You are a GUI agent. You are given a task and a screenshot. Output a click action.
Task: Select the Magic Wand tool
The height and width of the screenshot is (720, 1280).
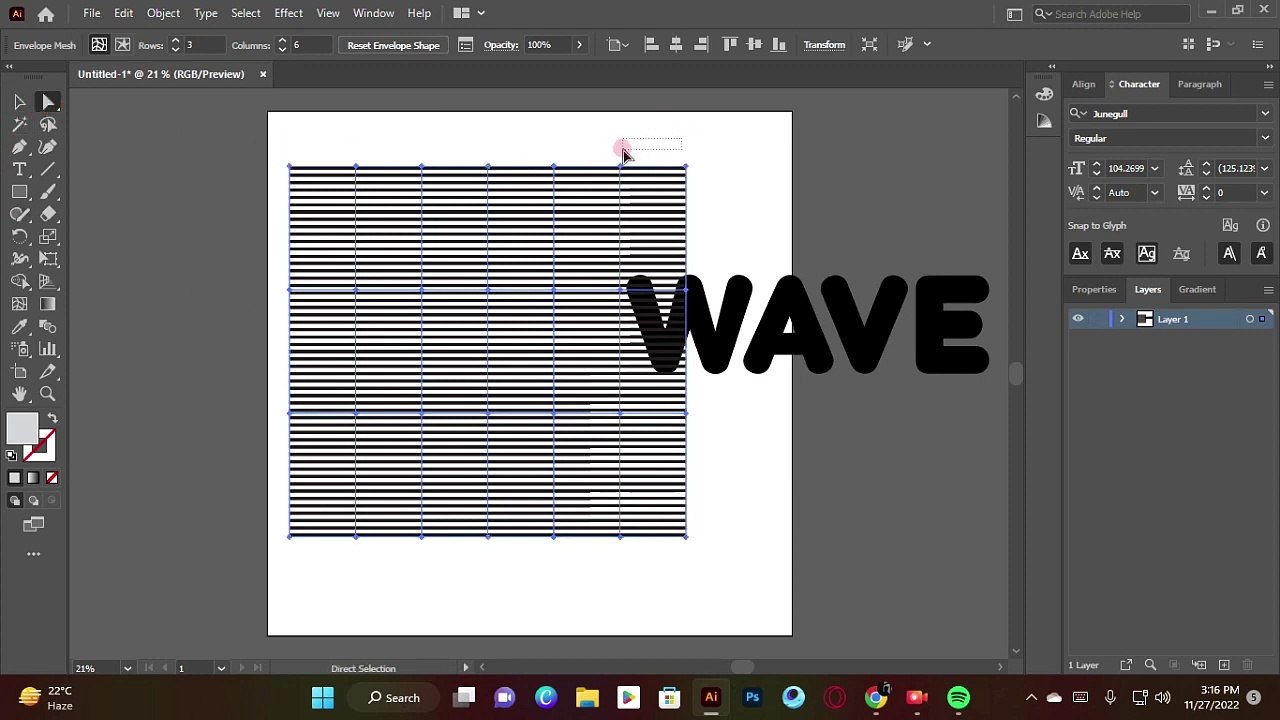pyautogui.click(x=19, y=125)
